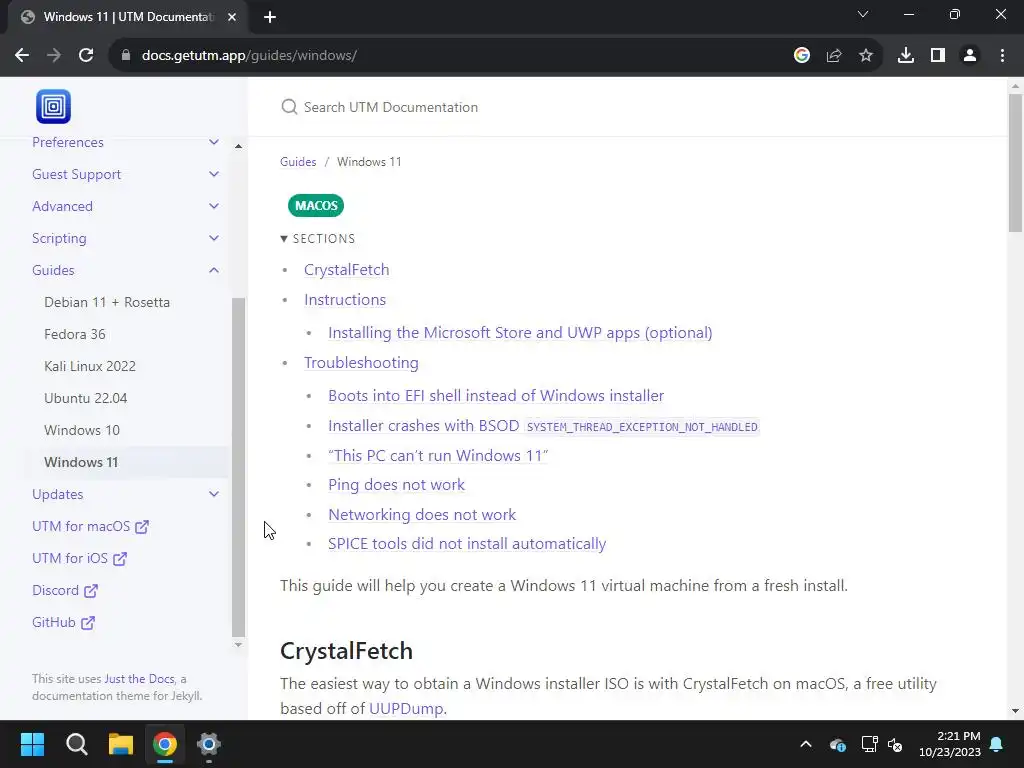Click the UUPDump link
Screen dimensions: 1024x768
pos(406,709)
